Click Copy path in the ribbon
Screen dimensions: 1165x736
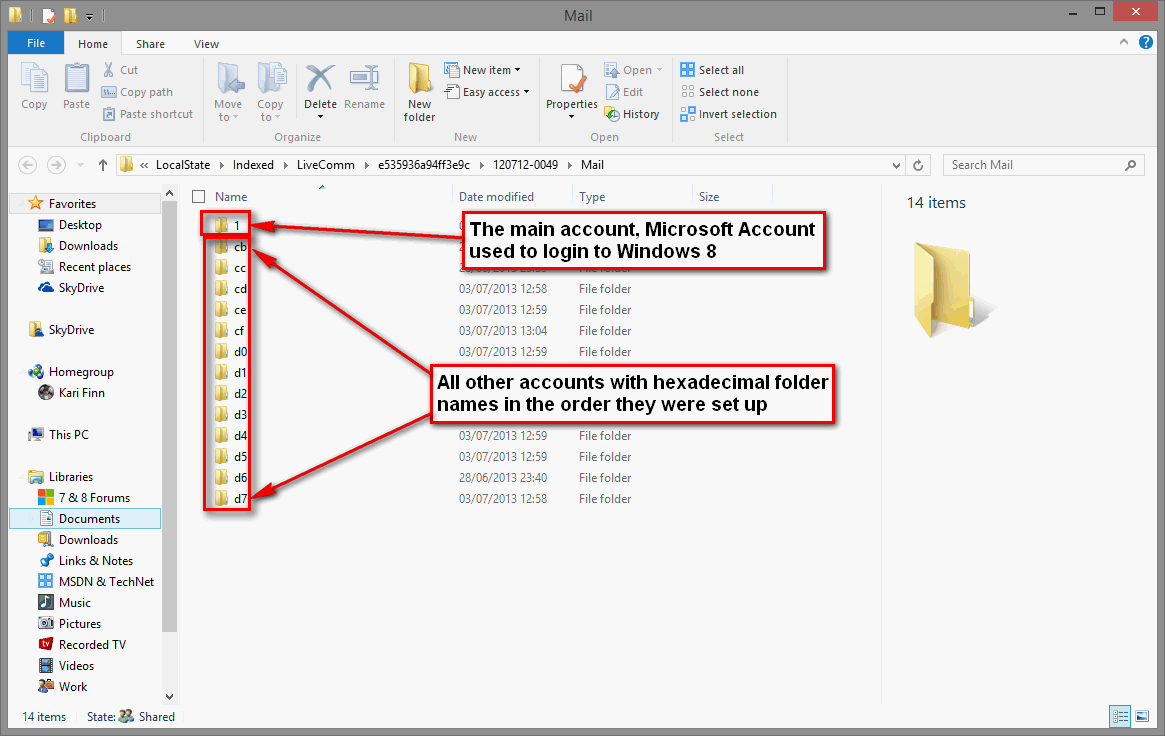tap(137, 92)
